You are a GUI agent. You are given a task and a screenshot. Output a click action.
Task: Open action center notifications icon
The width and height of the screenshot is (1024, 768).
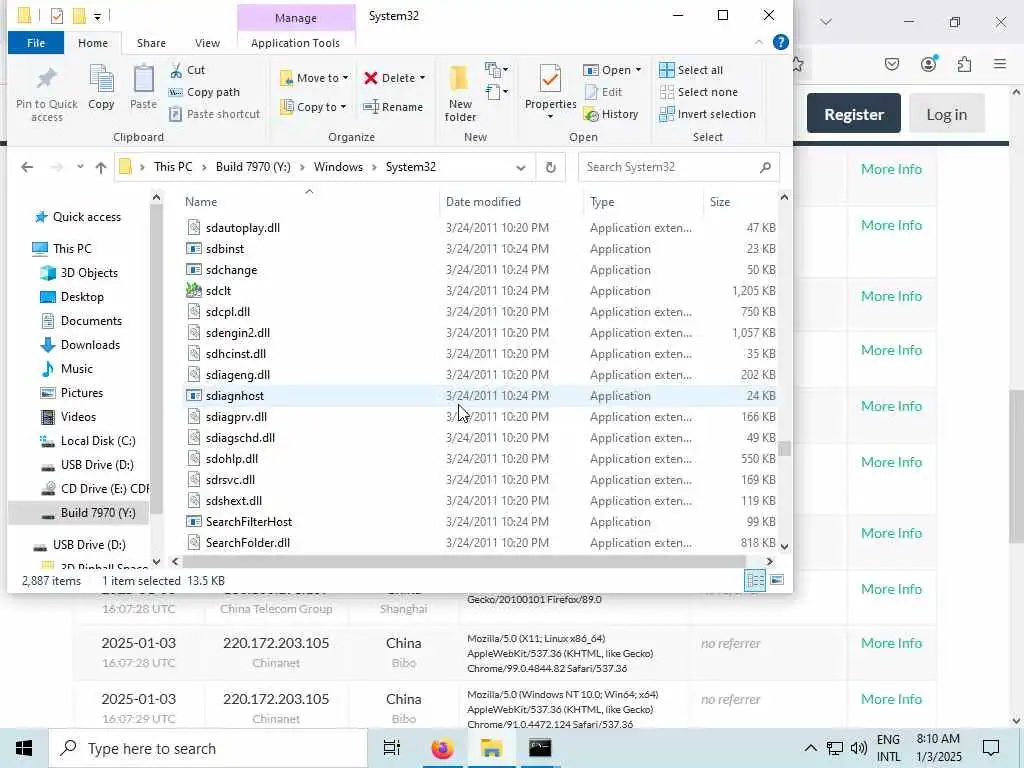[x=991, y=748]
